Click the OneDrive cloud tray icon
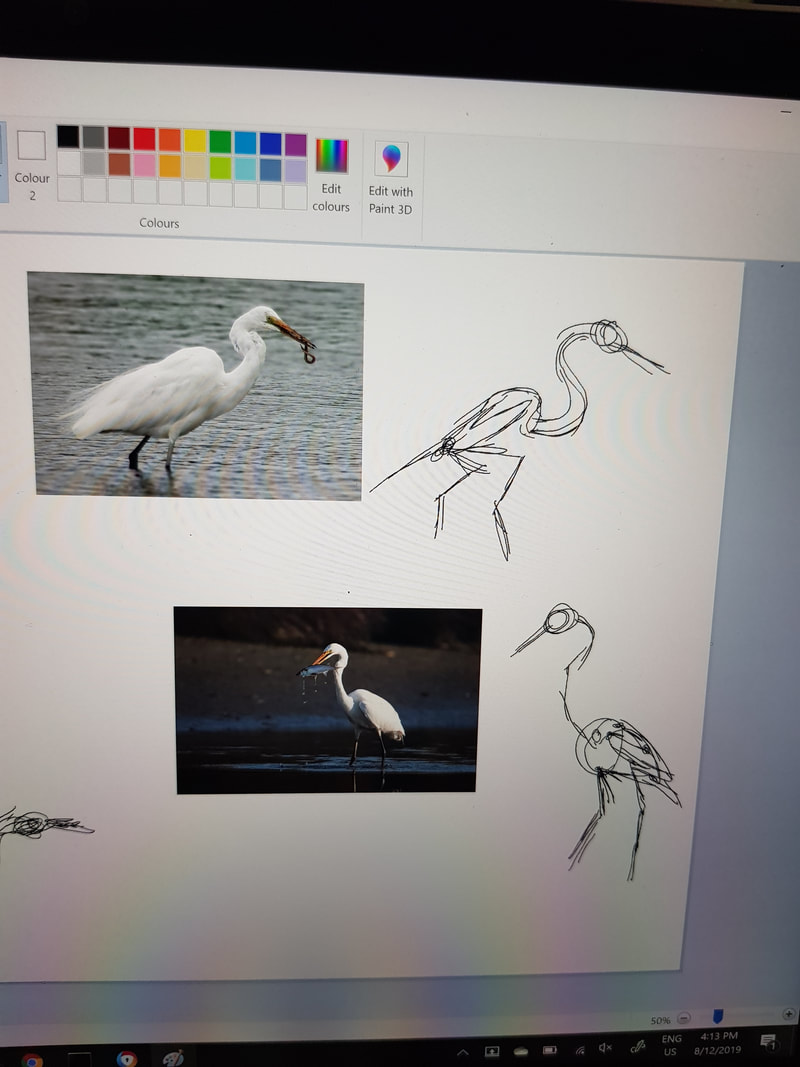 (x=522, y=1051)
